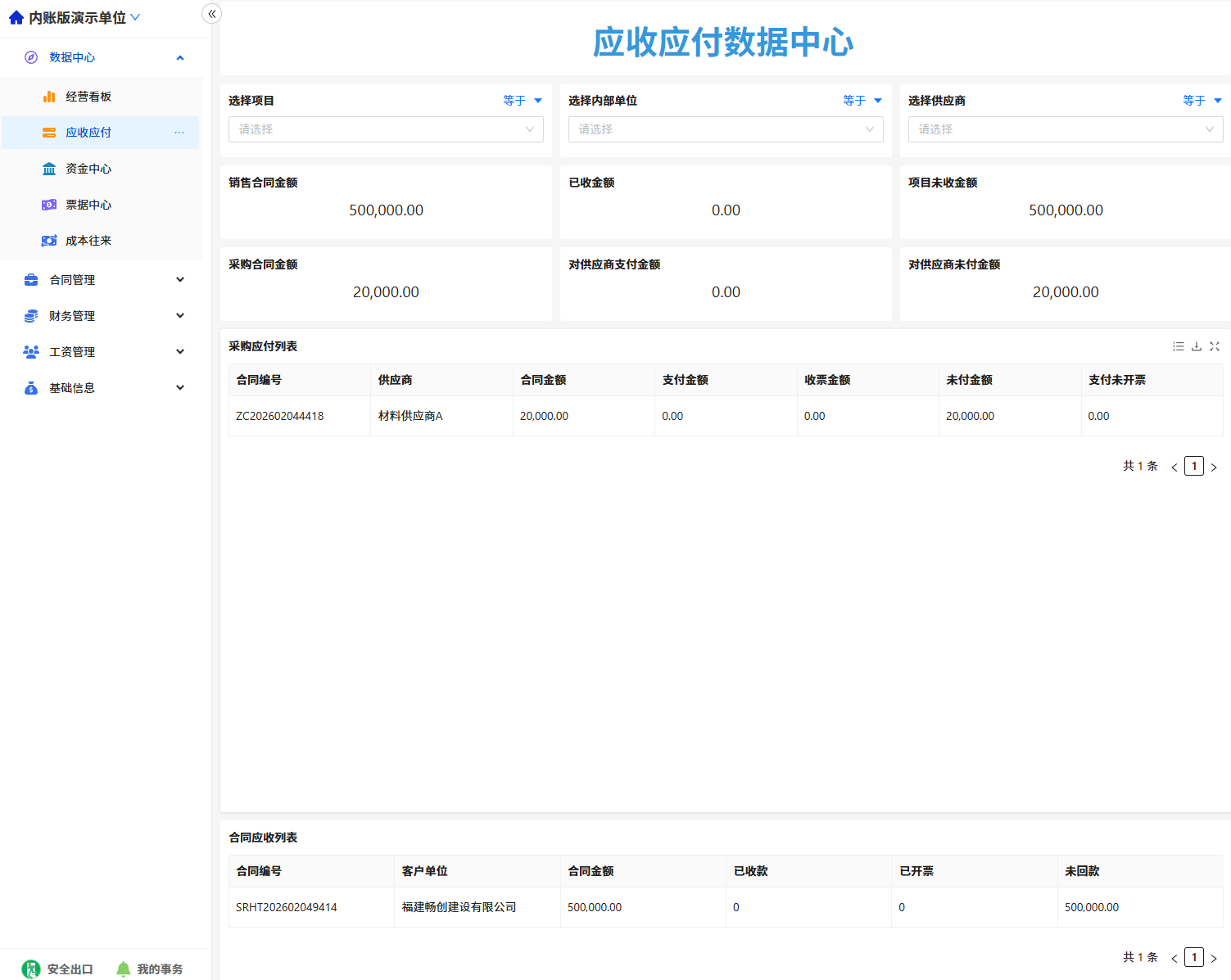Click customer 福建畅创建设有限公司 cell

(459, 907)
